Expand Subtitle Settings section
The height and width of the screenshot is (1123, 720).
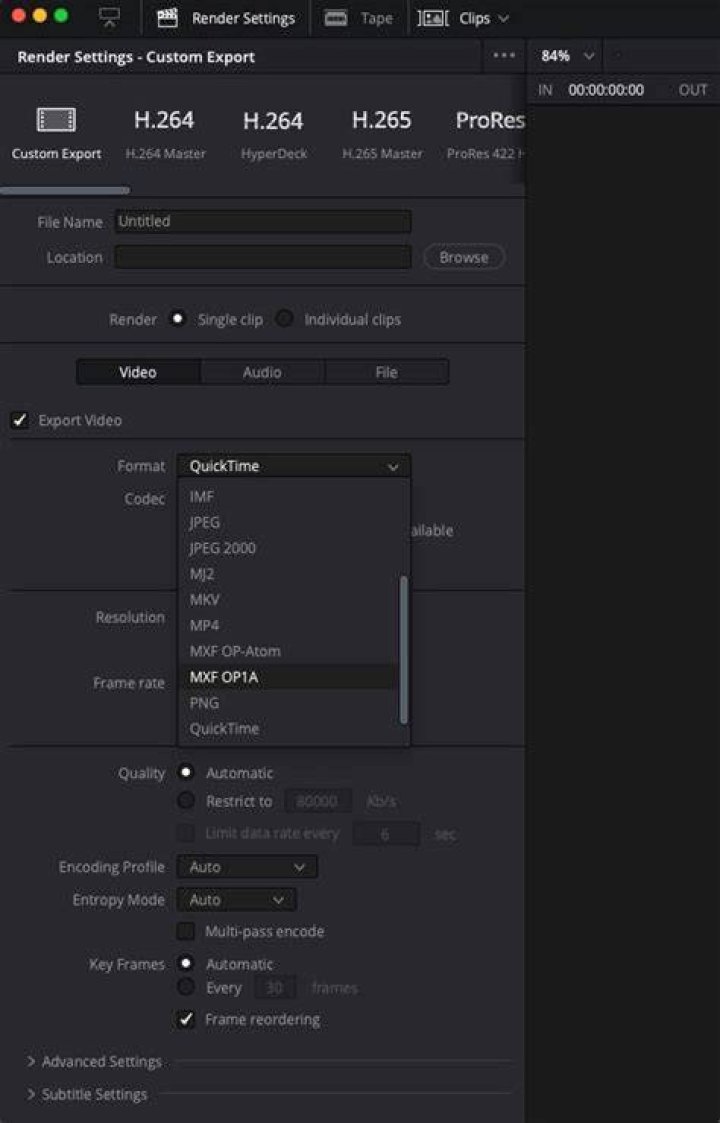tap(87, 1094)
